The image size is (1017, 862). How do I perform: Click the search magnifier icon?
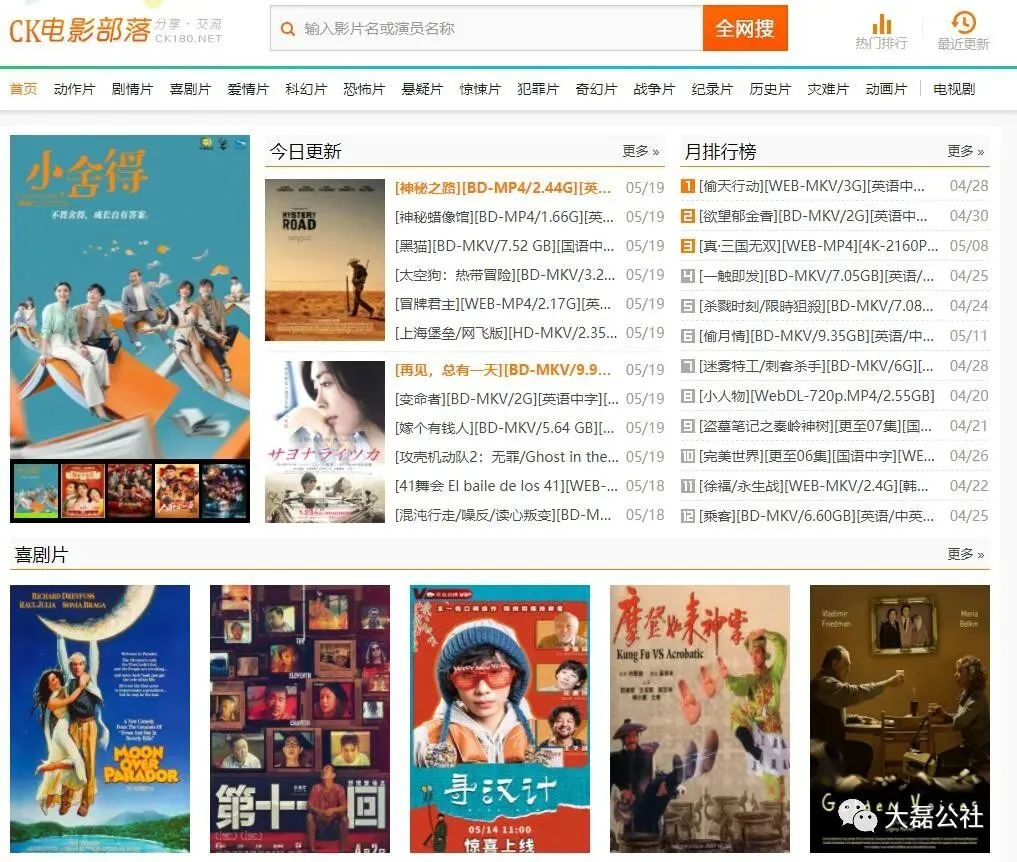(287, 29)
